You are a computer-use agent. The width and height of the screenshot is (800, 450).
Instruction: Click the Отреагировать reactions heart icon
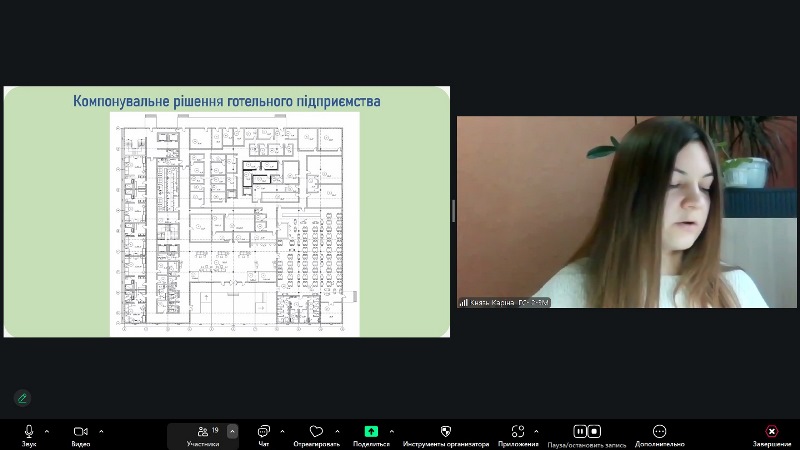317,431
